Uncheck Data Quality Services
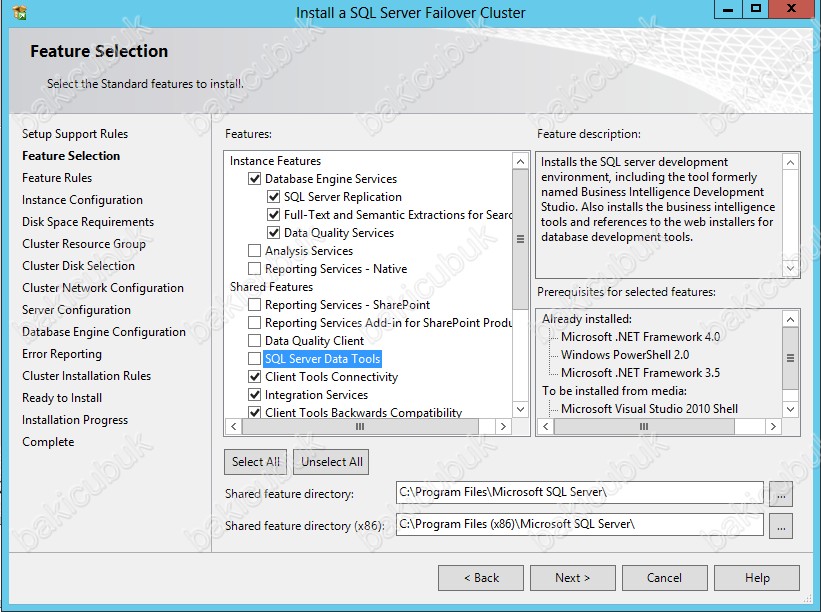Viewport: 821px width, 612px height. pos(273,232)
